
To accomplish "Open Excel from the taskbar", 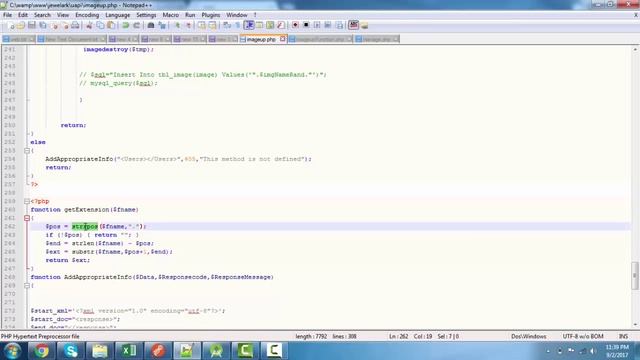I will click(x=129, y=351).
